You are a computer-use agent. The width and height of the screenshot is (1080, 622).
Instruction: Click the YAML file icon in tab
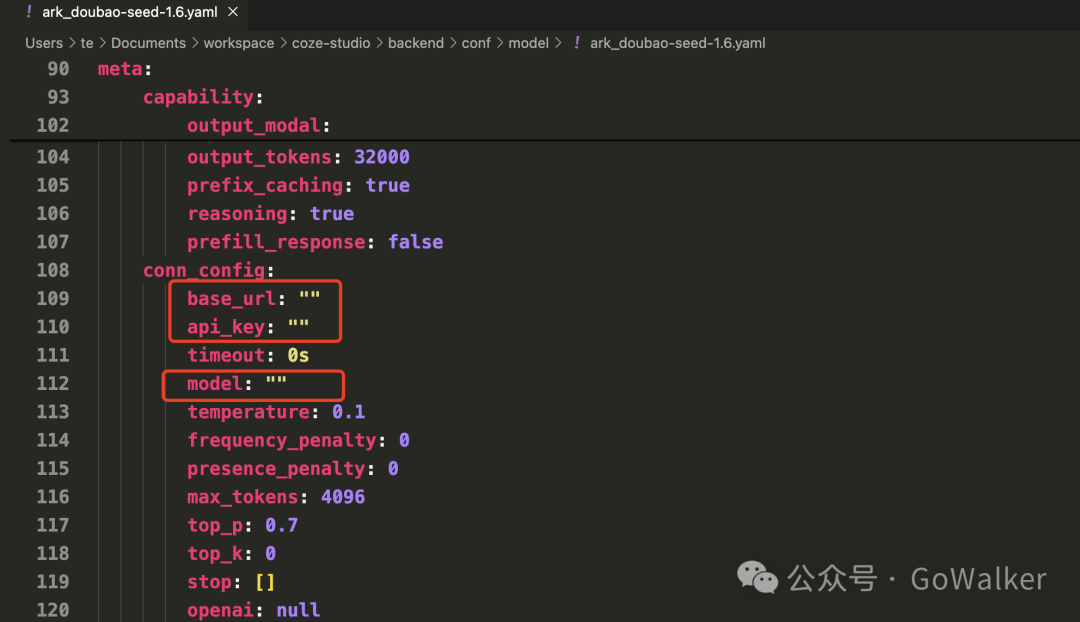pos(28,12)
